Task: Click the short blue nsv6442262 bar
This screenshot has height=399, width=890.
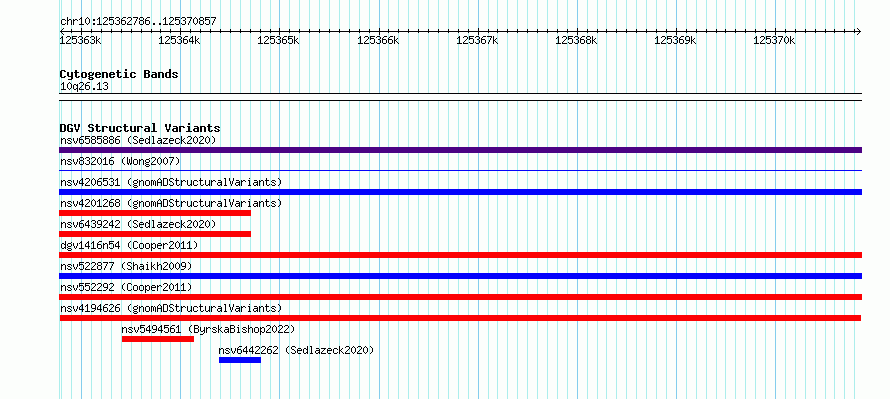Action: 240,360
